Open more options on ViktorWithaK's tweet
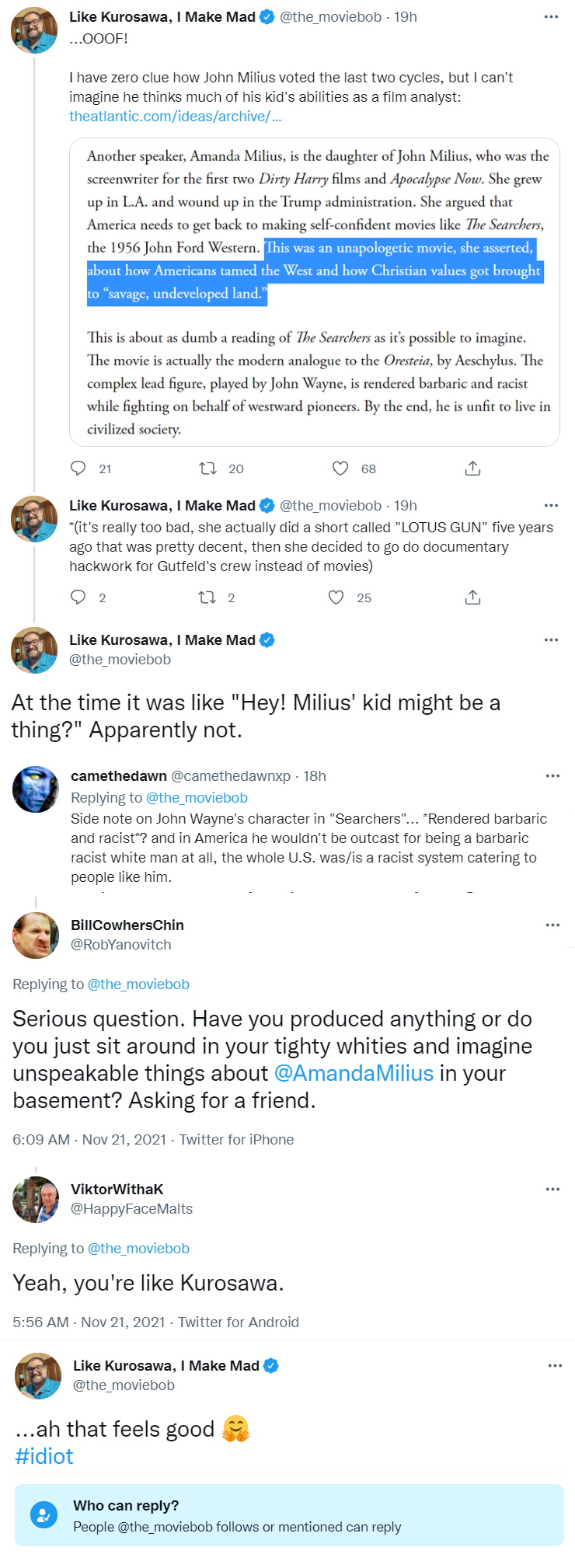The height and width of the screenshot is (1568, 575). (x=552, y=1189)
